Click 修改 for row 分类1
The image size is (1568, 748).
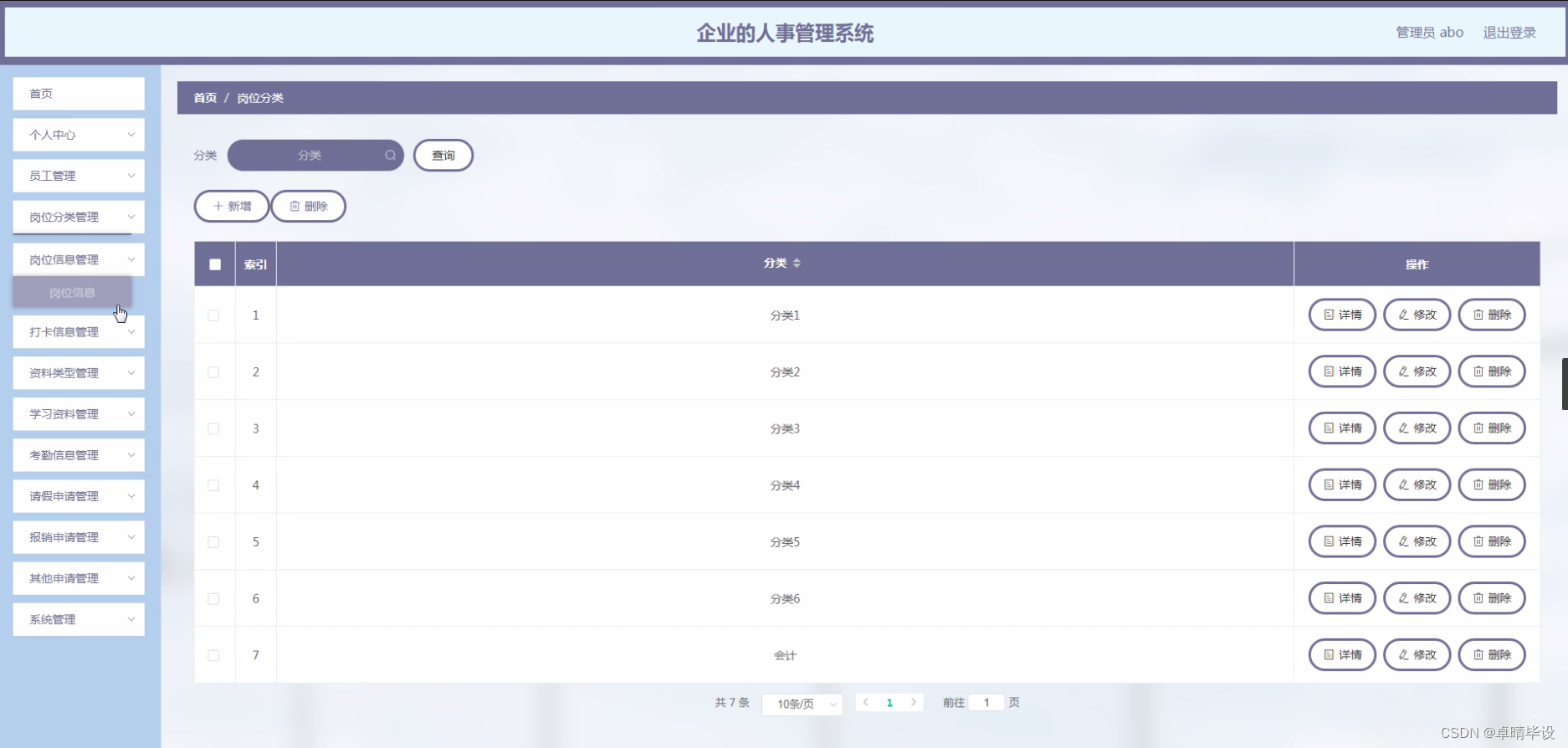[x=1417, y=315]
